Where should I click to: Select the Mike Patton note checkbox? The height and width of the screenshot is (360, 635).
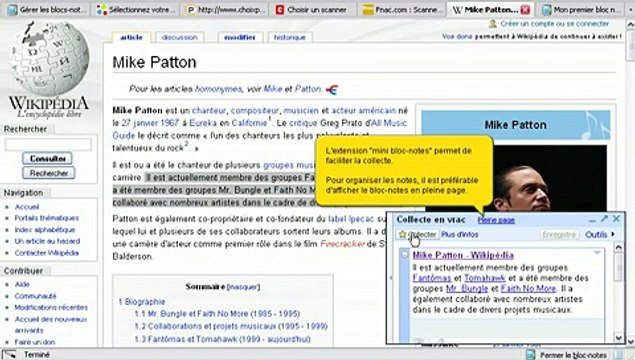click(x=405, y=255)
